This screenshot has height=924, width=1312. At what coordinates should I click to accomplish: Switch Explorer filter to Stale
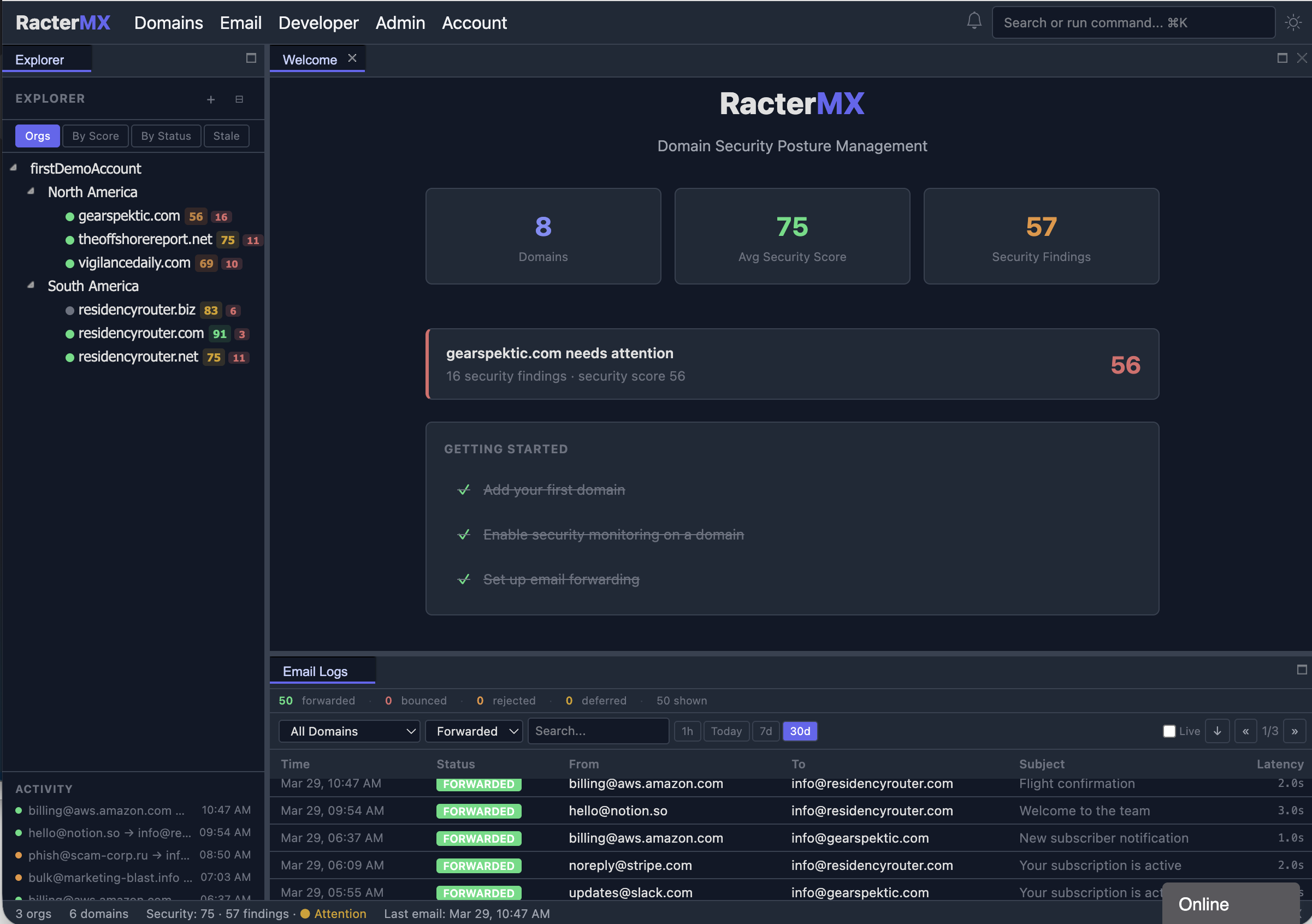click(226, 135)
